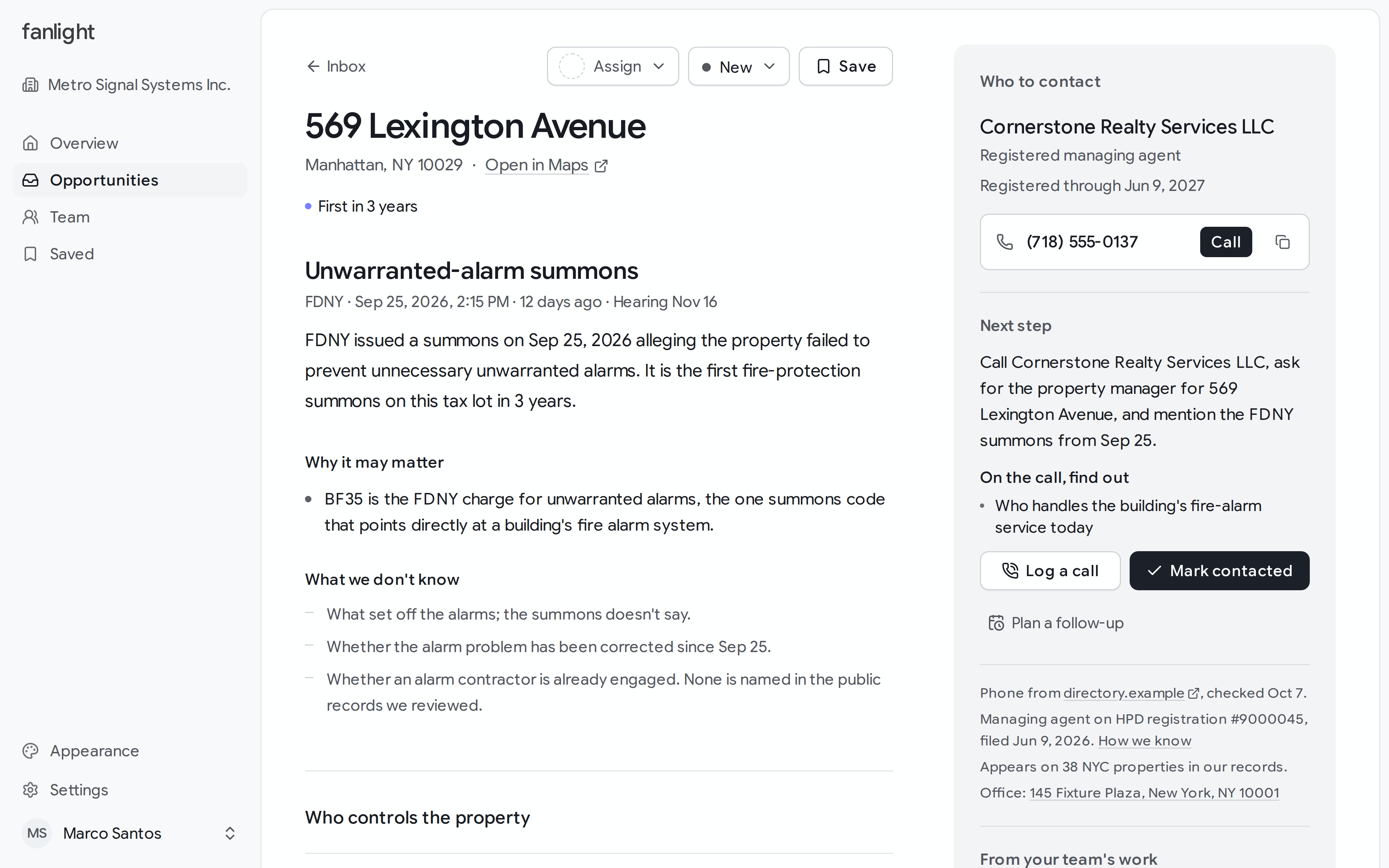Viewport: 1389px width, 868px height.
Task: Open the office address 145 Fixture Plaza link
Action: pyautogui.click(x=1154, y=793)
